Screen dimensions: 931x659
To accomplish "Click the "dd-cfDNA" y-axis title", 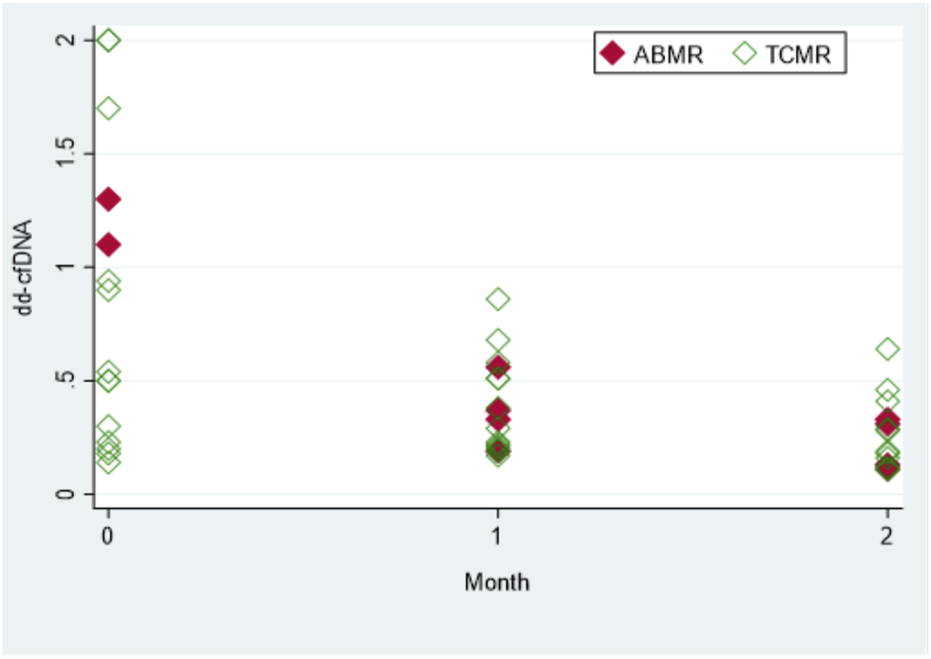I will 24,267.
